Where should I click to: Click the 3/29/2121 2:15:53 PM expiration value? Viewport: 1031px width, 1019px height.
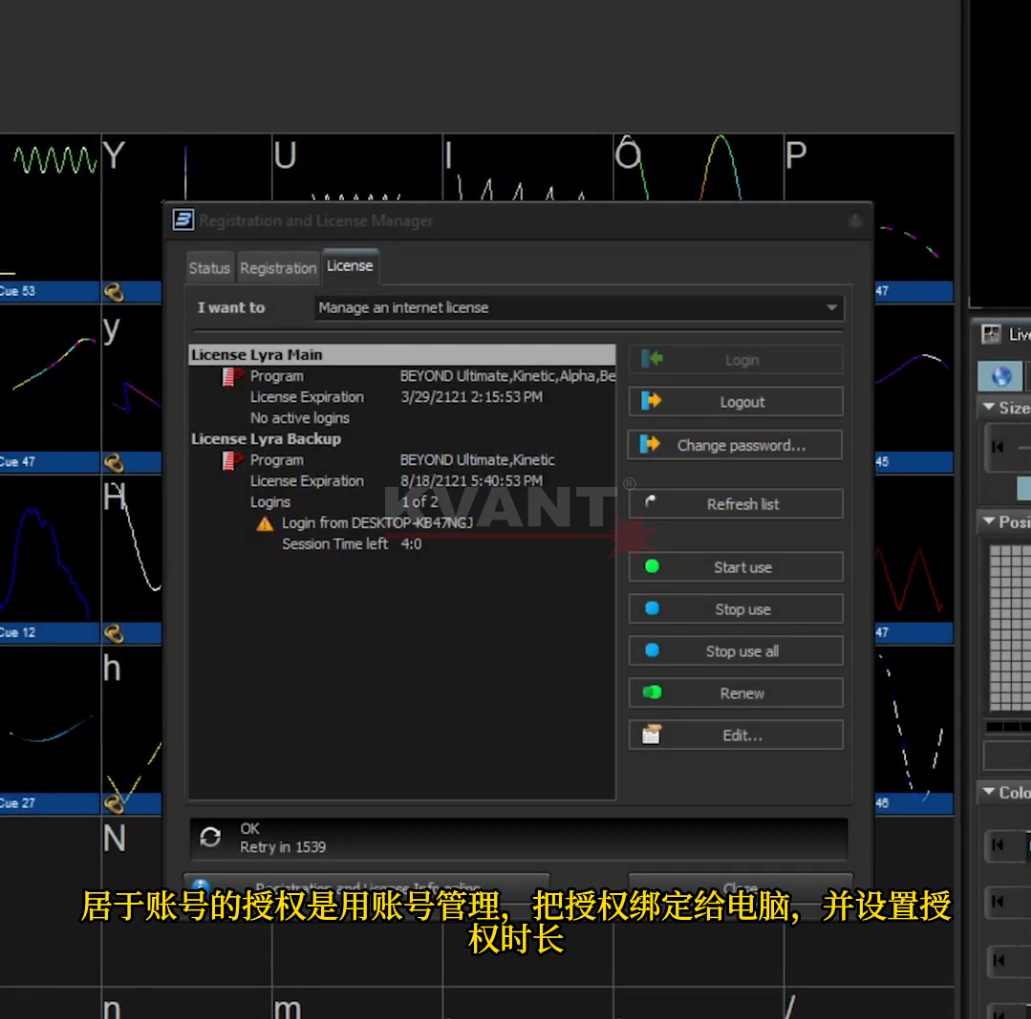[x=471, y=397]
